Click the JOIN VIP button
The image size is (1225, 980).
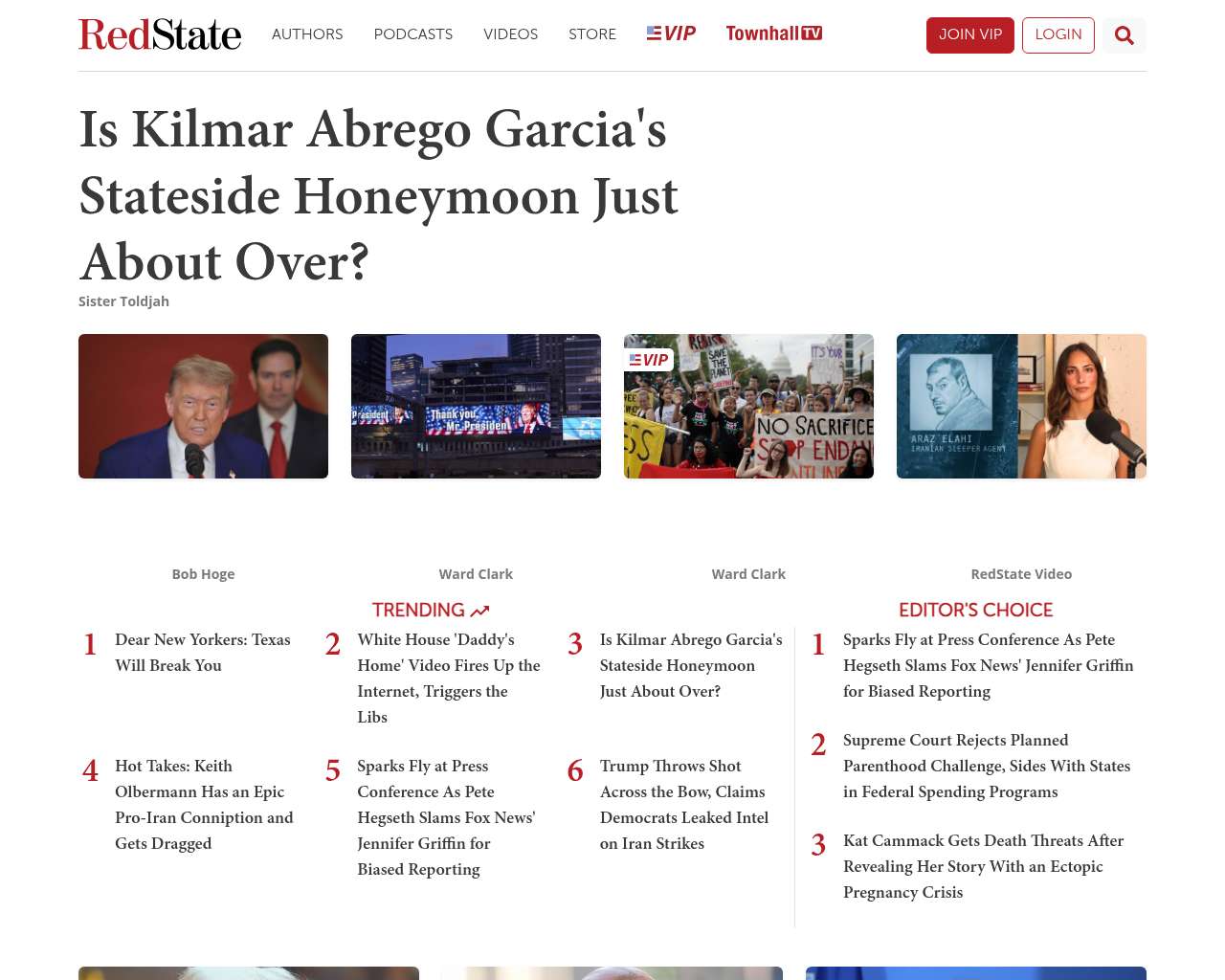coord(970,35)
